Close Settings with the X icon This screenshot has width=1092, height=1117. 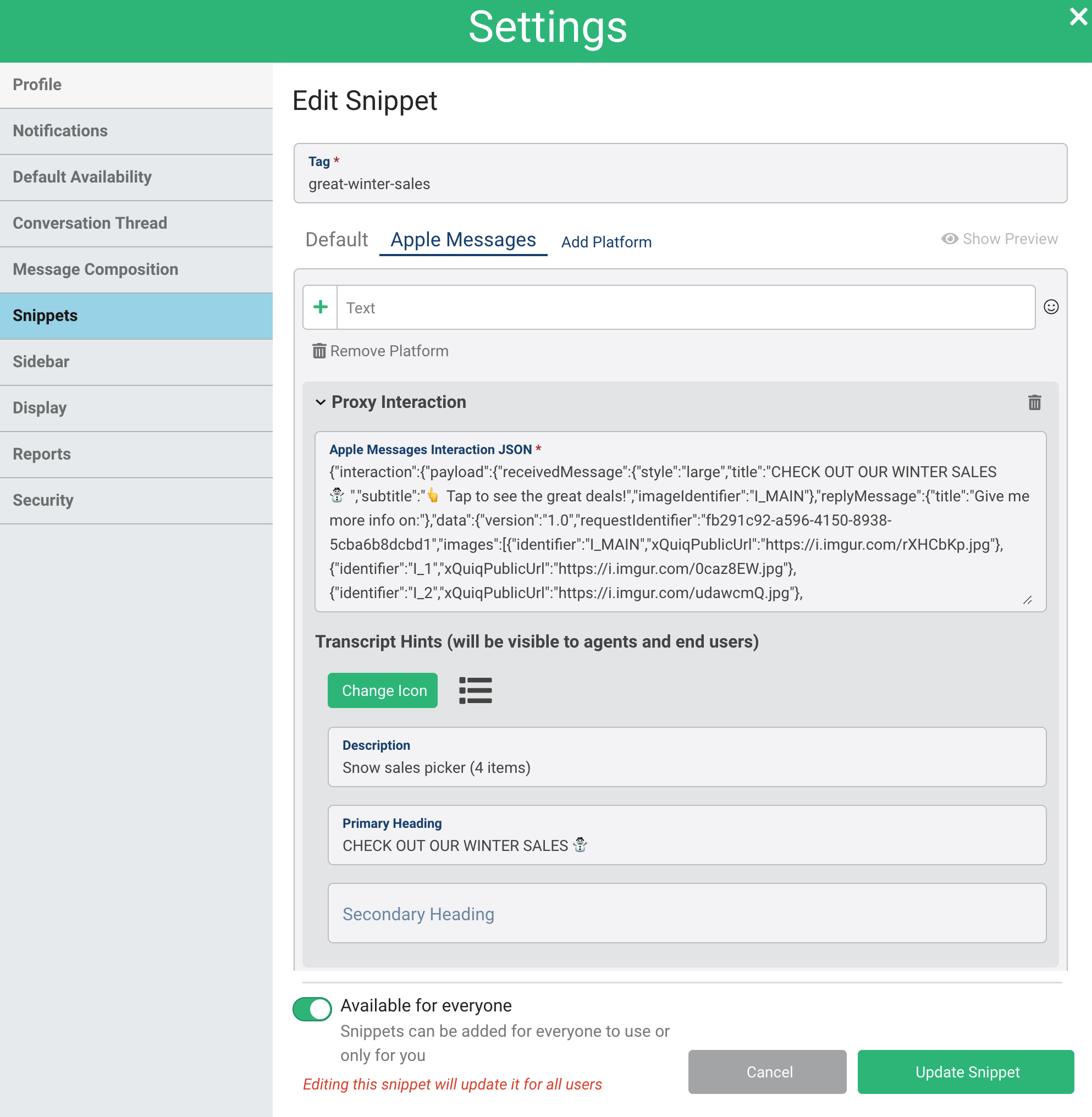pyautogui.click(x=1078, y=17)
